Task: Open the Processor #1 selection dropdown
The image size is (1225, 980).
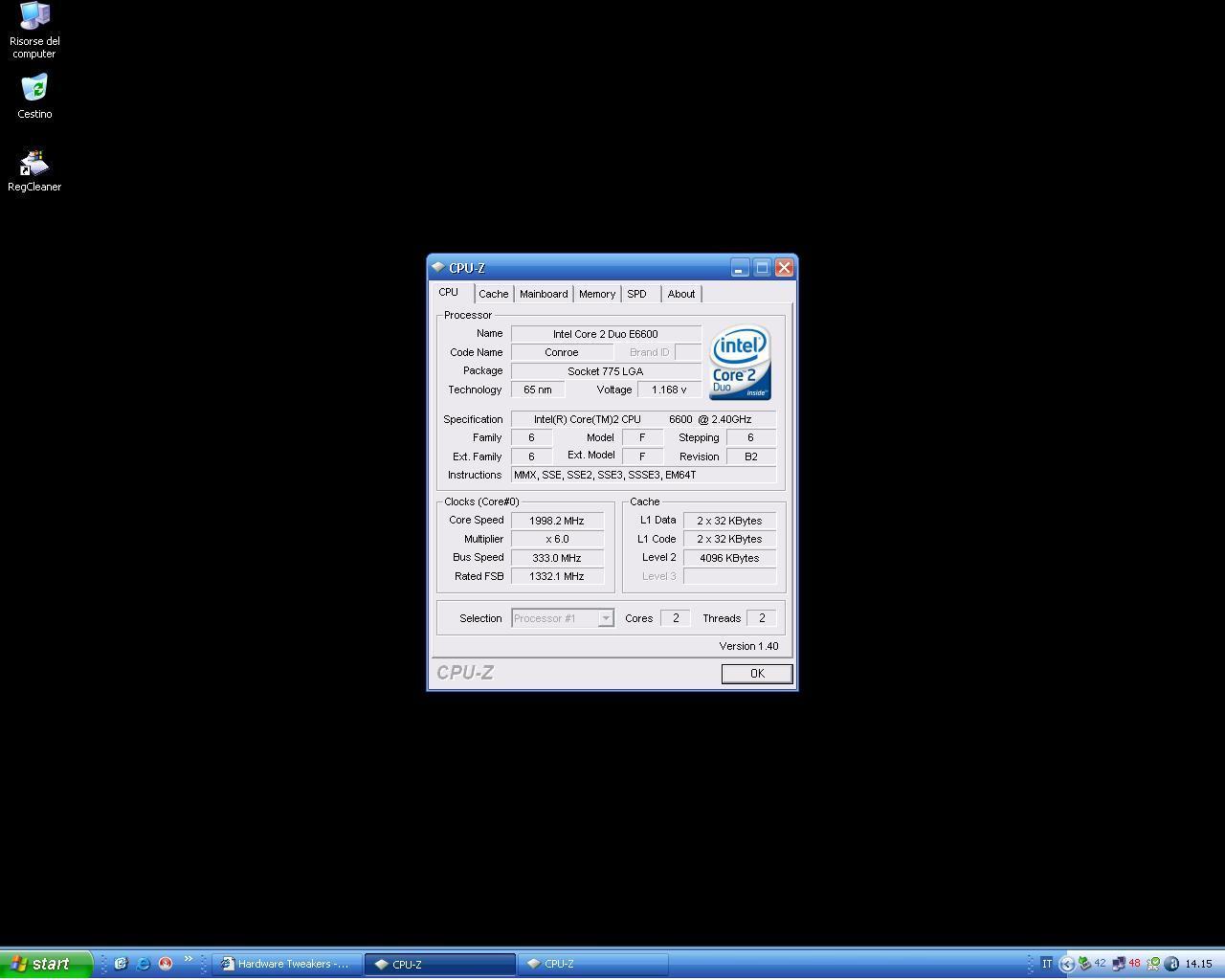Action: tap(563, 618)
